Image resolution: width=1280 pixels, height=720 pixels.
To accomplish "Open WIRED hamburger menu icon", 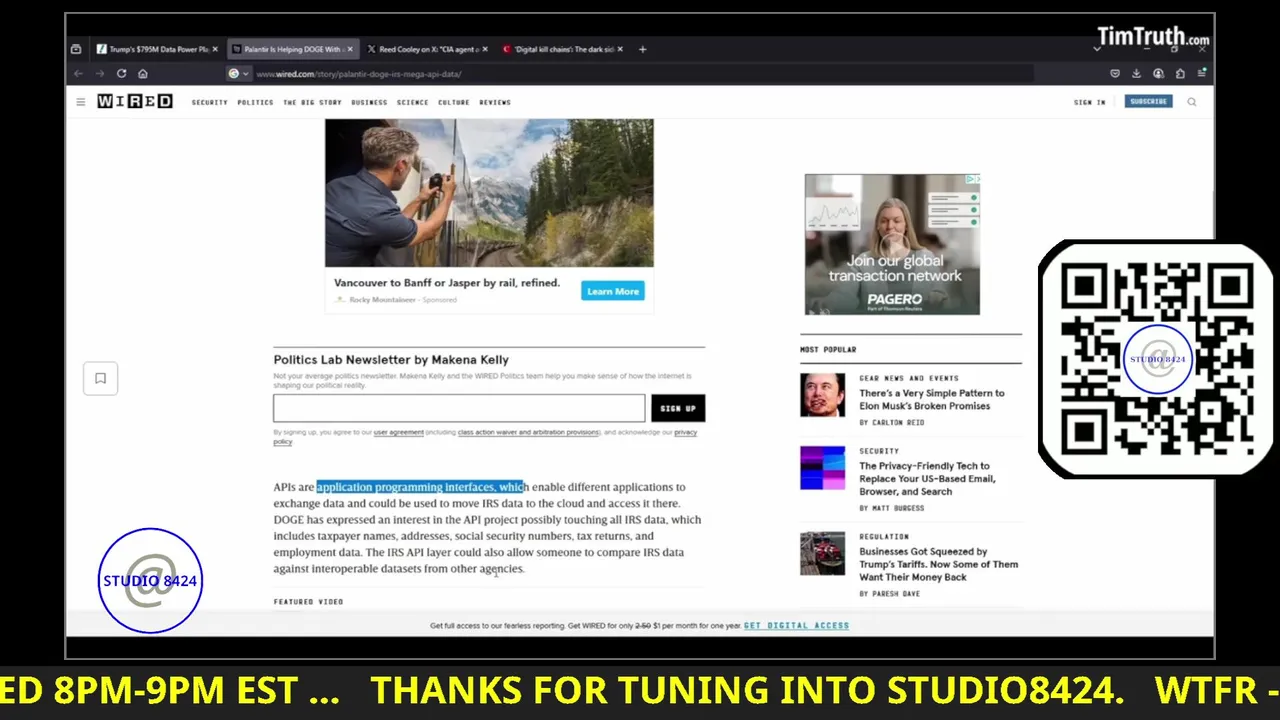I will tap(81, 102).
